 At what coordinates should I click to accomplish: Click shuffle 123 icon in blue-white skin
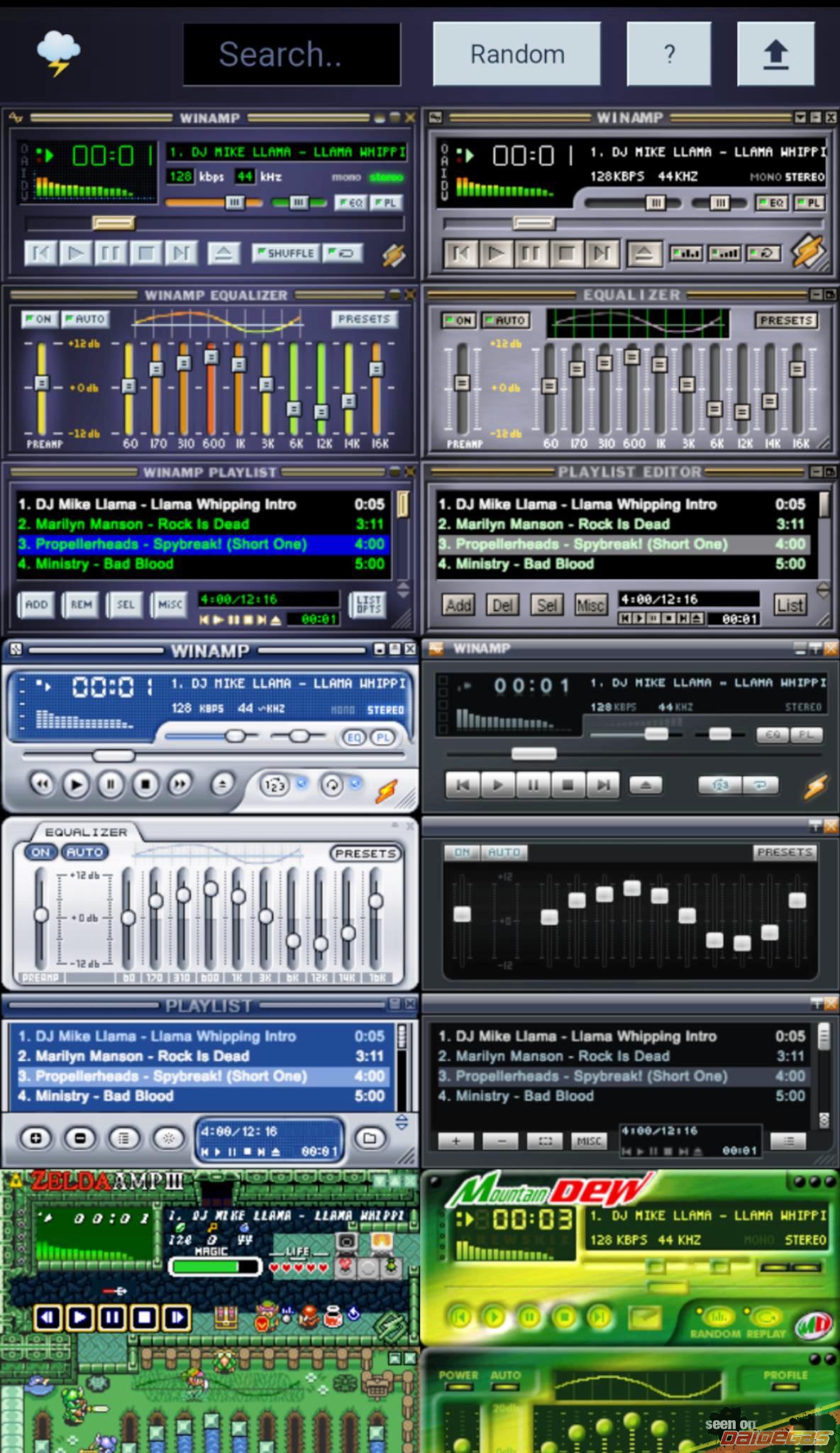coord(275,785)
